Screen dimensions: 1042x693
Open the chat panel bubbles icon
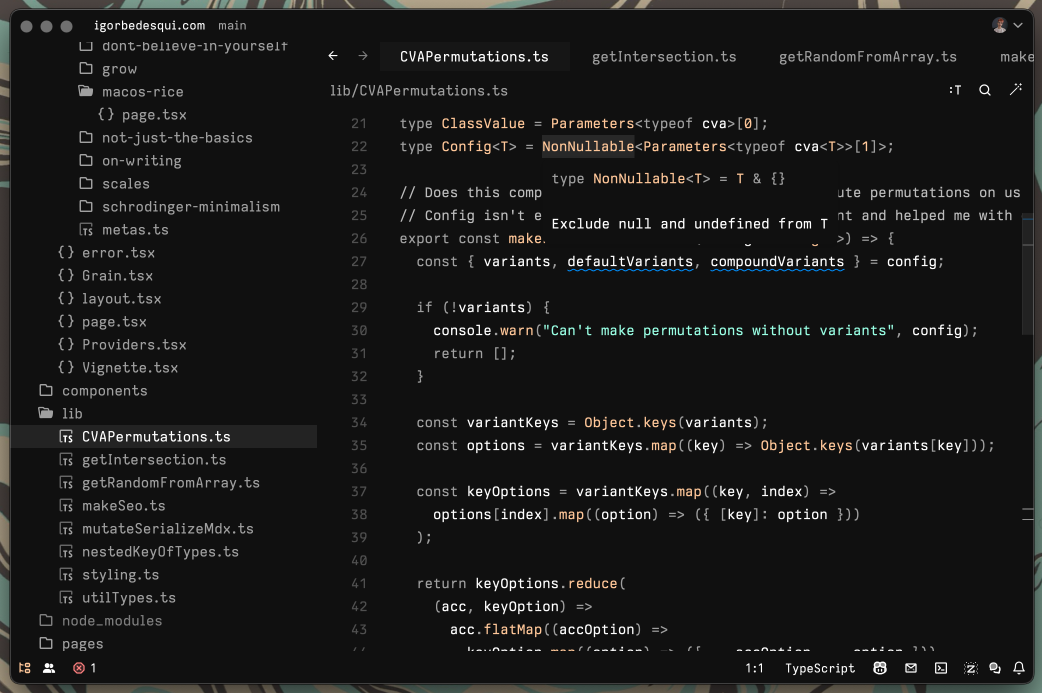(995, 668)
